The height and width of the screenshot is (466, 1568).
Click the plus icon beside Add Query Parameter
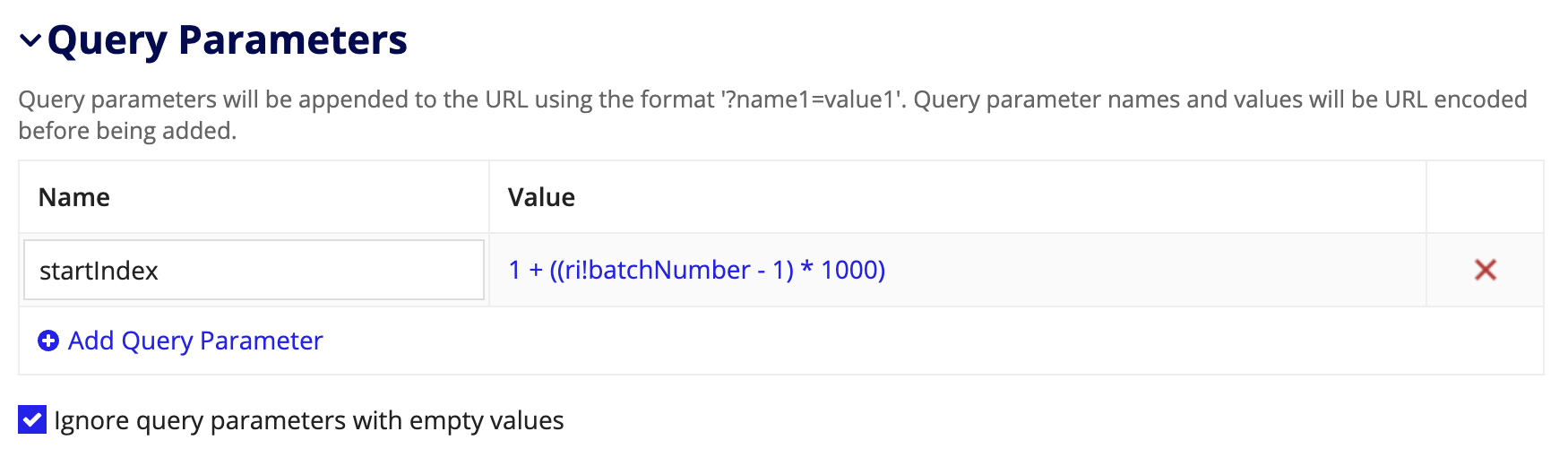click(x=48, y=341)
